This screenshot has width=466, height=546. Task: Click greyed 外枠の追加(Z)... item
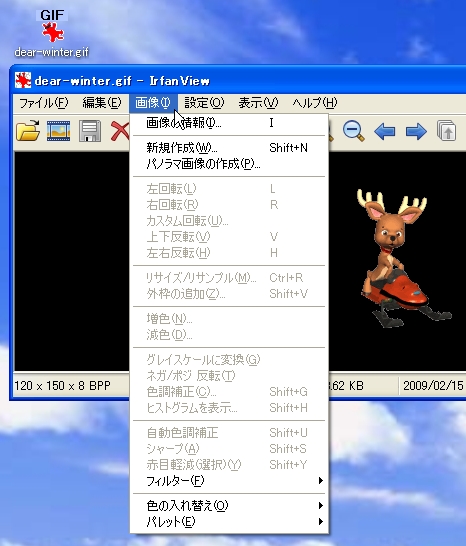[x=229, y=294]
